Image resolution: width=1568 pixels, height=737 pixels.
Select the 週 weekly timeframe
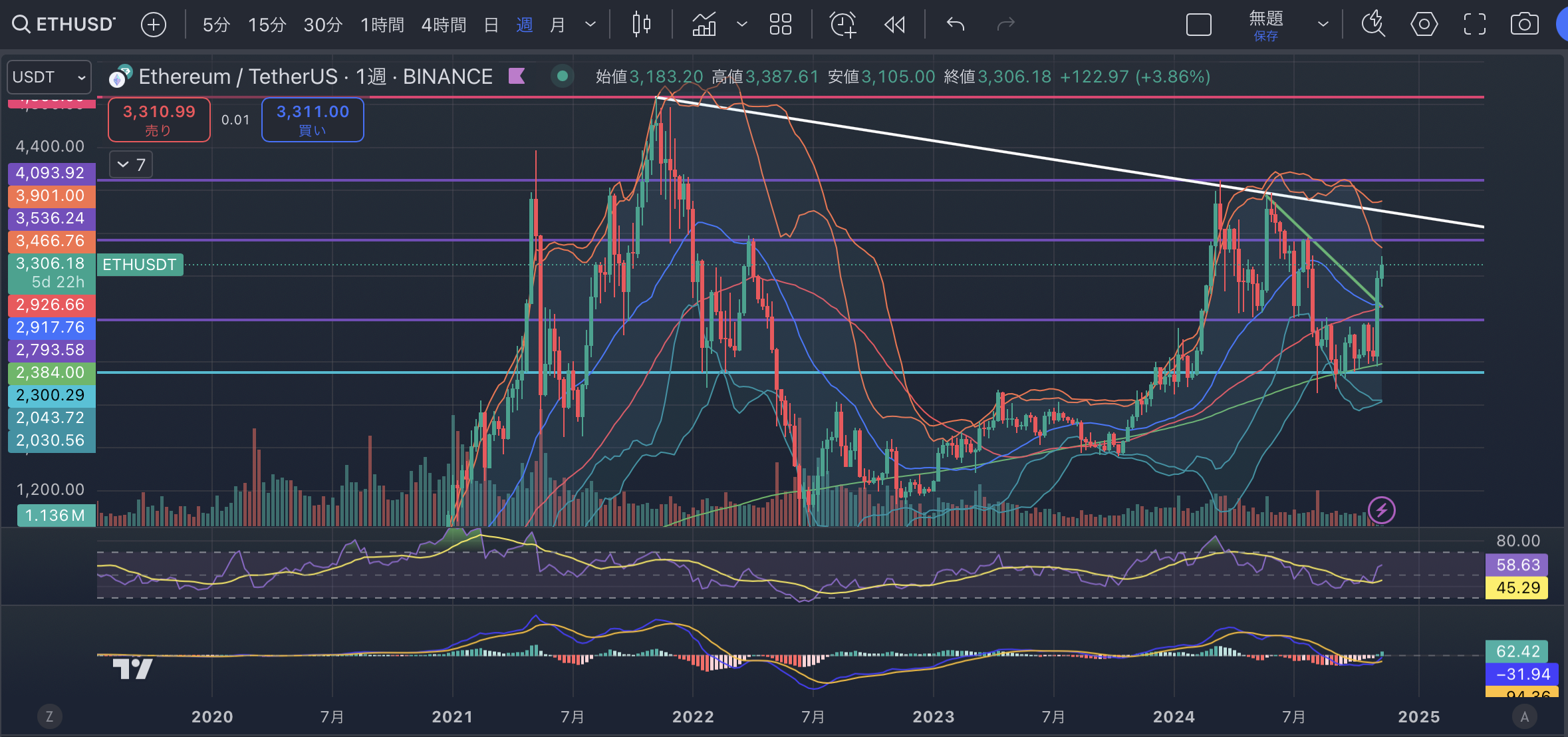click(525, 25)
